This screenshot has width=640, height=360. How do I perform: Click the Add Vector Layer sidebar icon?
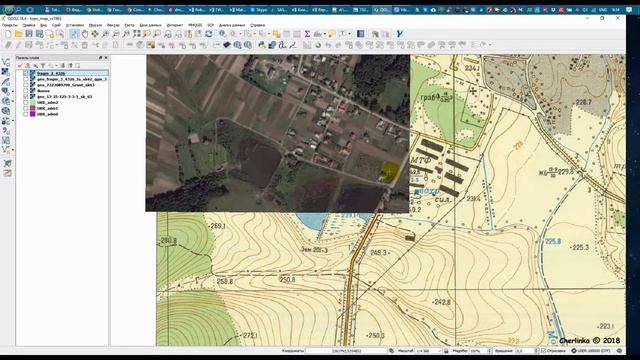click(x=6, y=62)
